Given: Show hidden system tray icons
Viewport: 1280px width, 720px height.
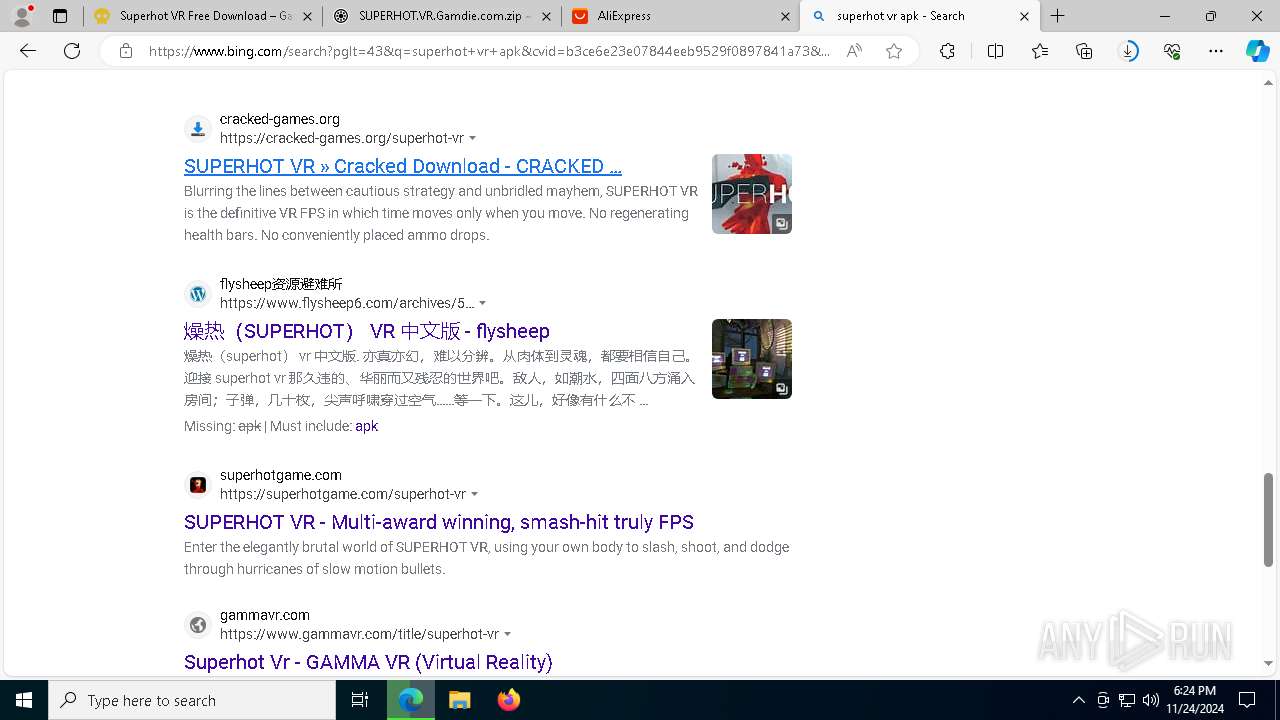Looking at the screenshot, I should [x=1078, y=700].
